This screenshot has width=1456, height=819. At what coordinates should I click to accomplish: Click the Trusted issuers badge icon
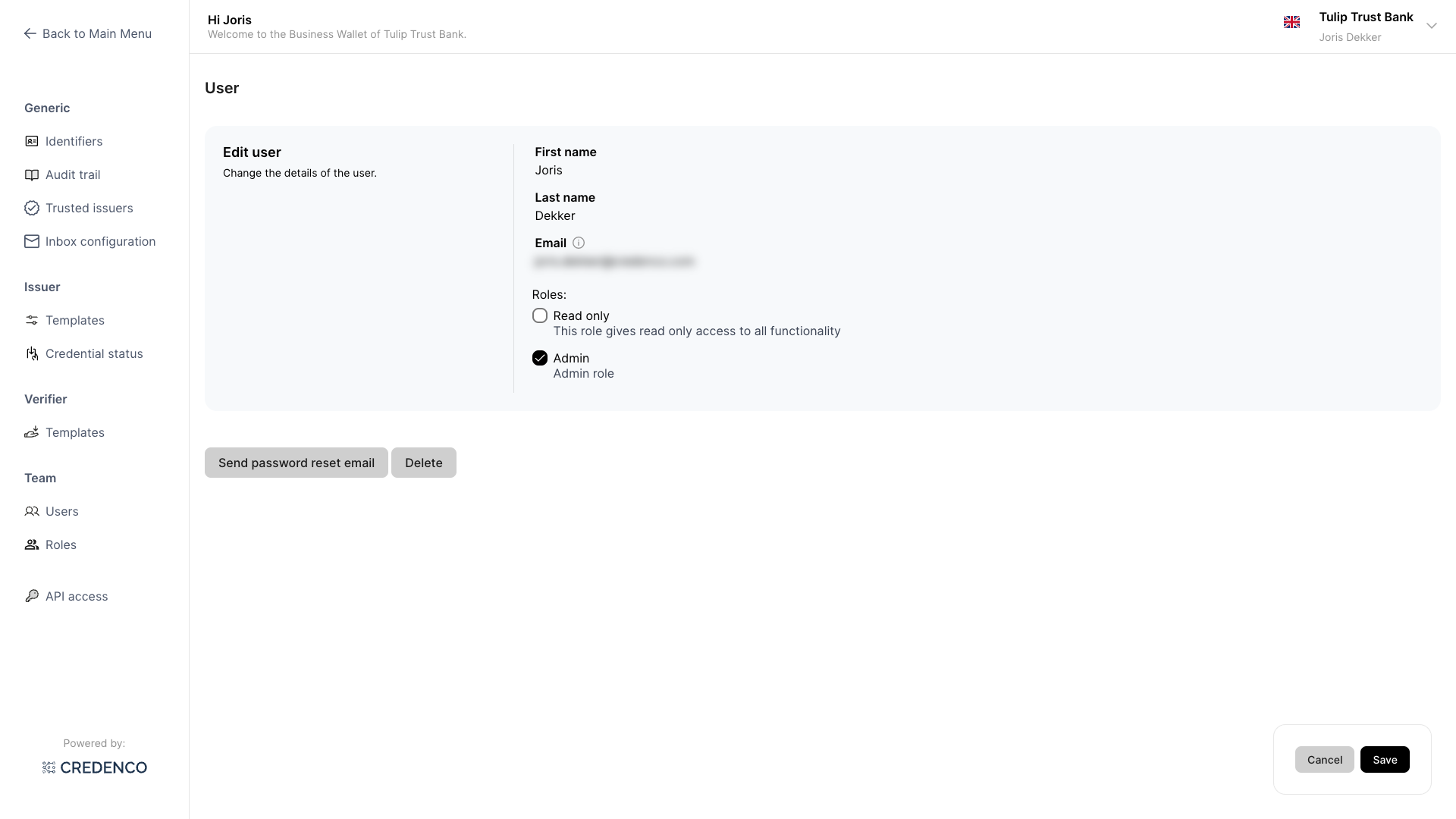[x=31, y=208]
